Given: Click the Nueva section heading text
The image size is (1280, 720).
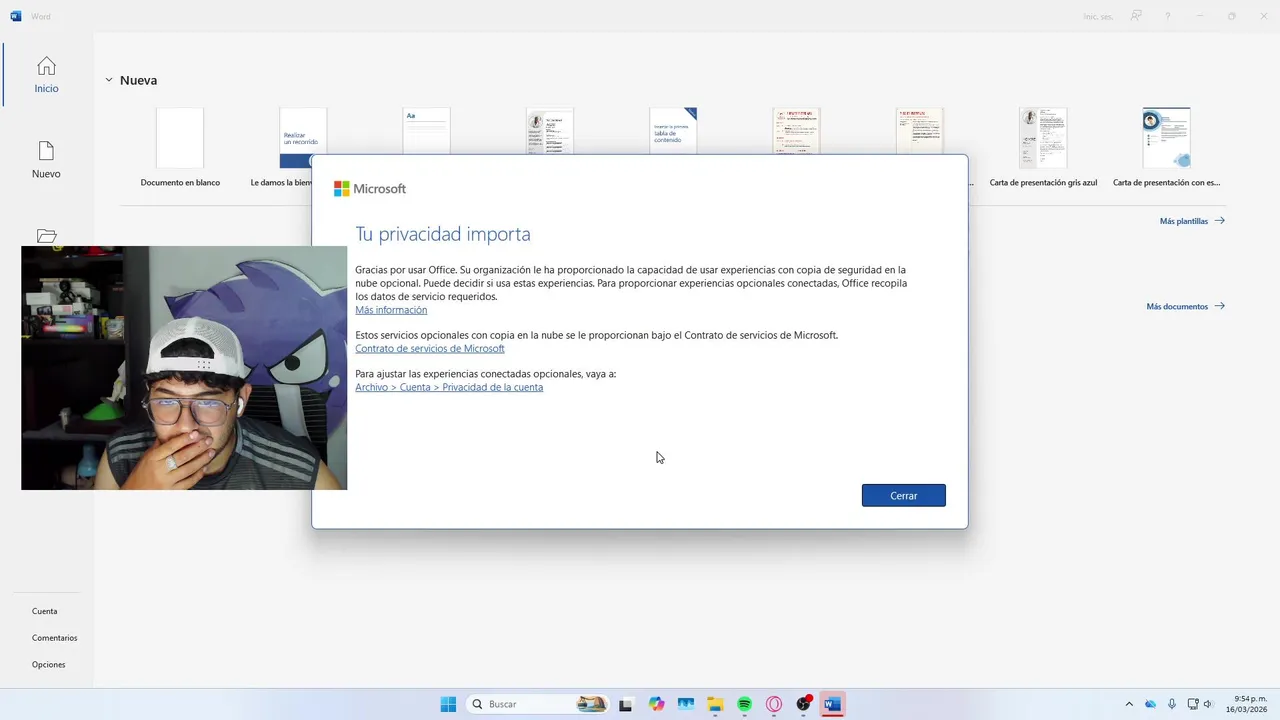Looking at the screenshot, I should (x=138, y=80).
